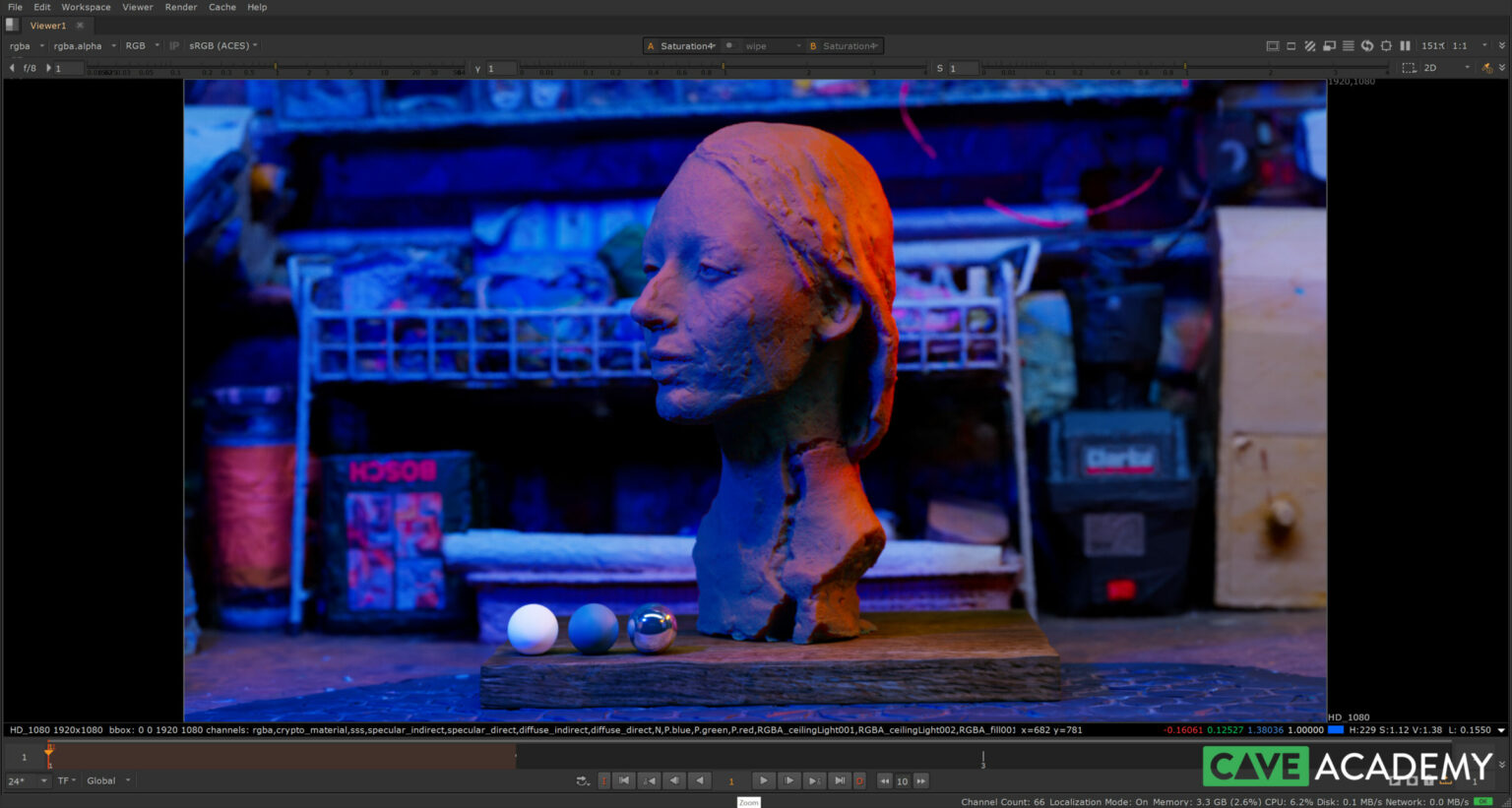Click the viewer recenter crosshair icon
This screenshot has width=1512, height=808.
pyautogui.click(x=1386, y=46)
